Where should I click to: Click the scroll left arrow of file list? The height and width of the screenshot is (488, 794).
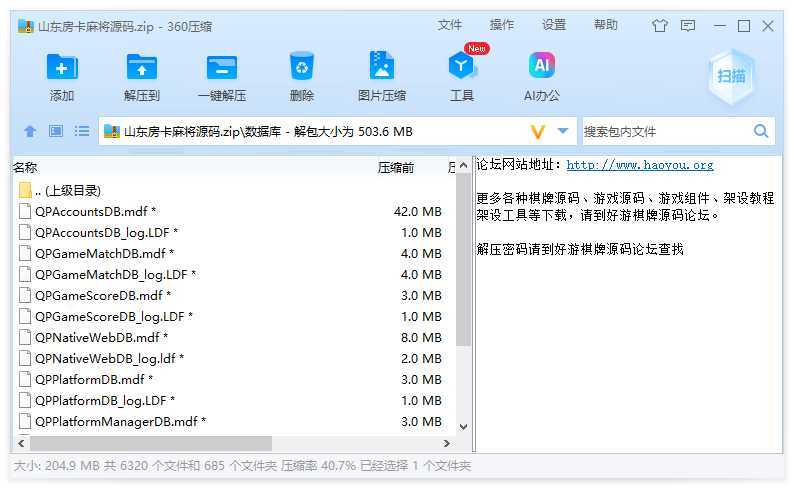click(x=21, y=443)
